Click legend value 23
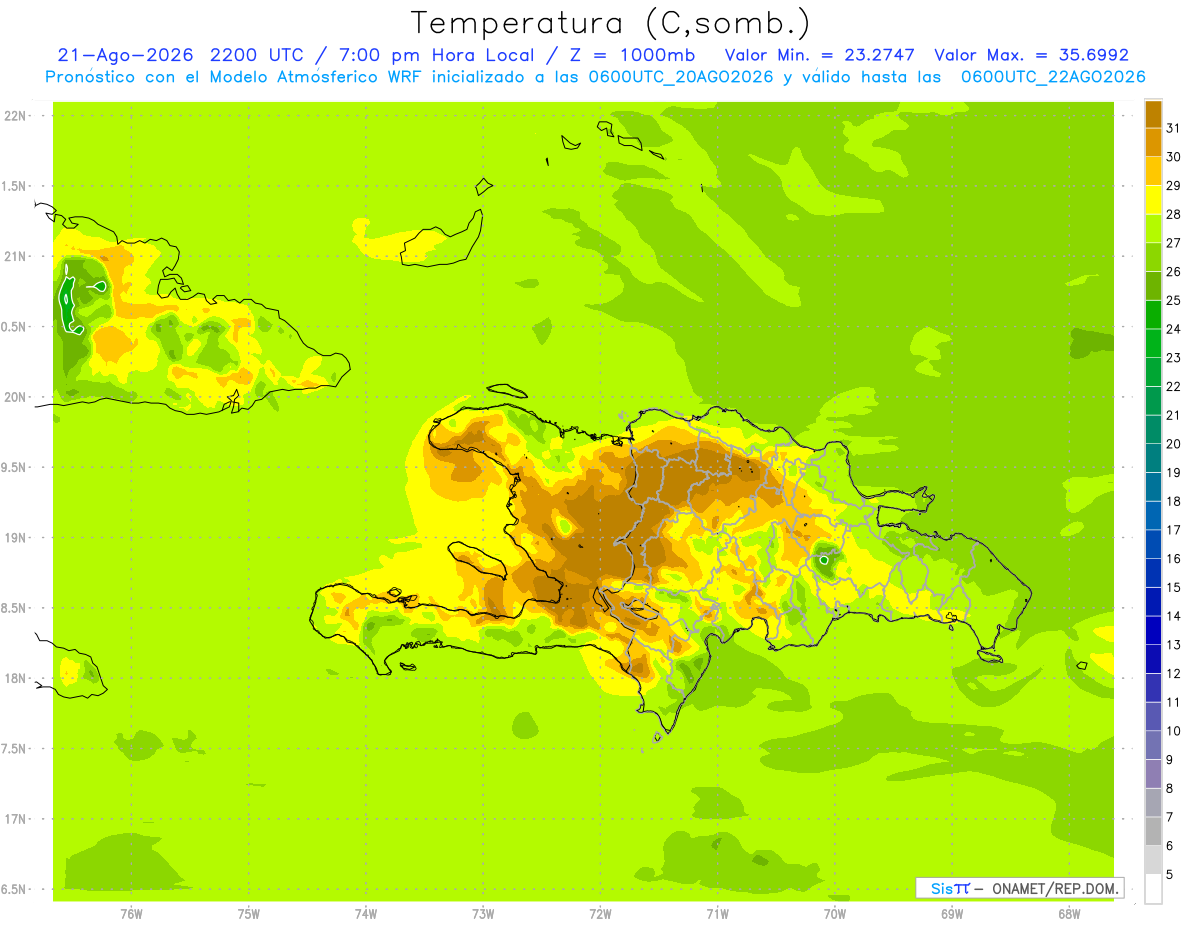The height and width of the screenshot is (927, 1200). pos(1174,358)
